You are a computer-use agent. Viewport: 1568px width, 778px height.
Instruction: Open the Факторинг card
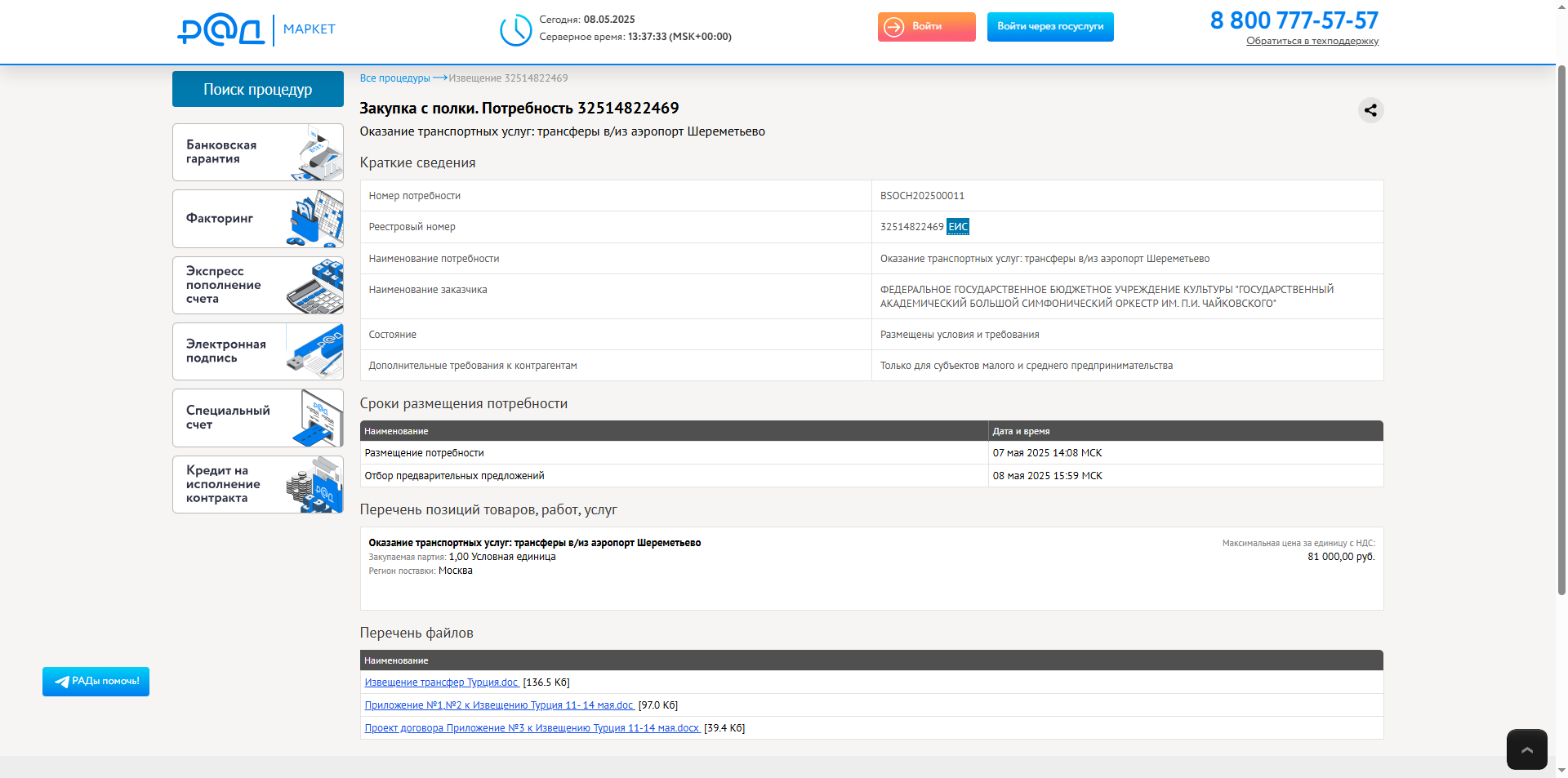[x=258, y=219]
